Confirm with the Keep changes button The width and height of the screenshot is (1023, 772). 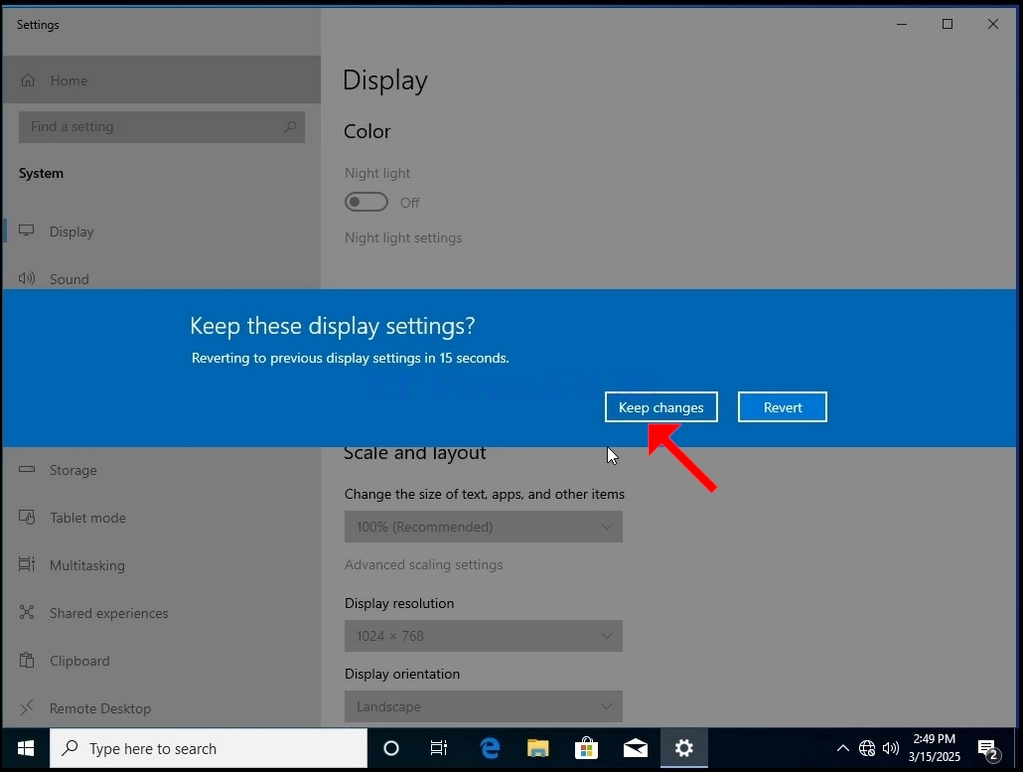click(661, 407)
